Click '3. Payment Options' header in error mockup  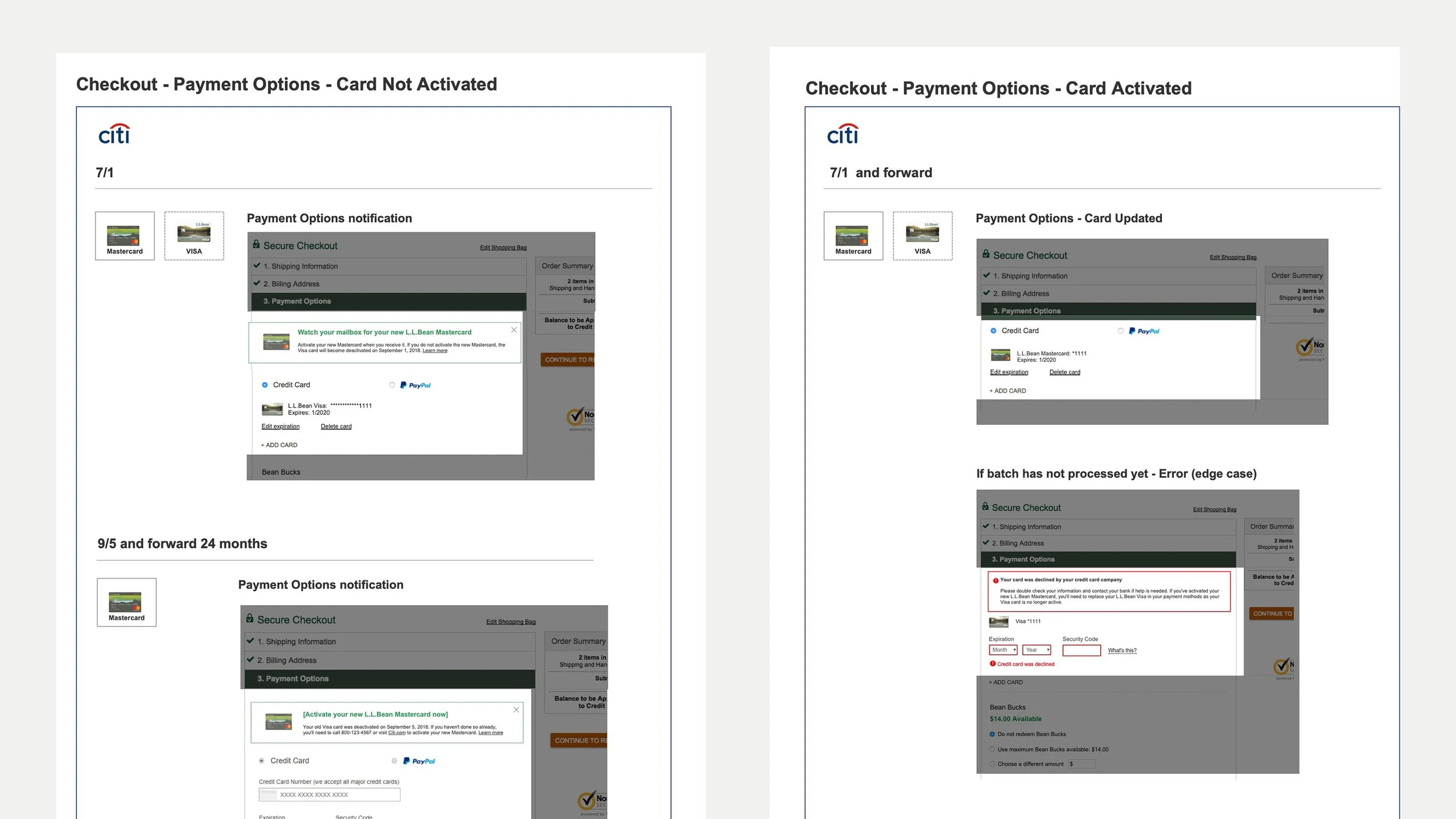tap(1108, 559)
